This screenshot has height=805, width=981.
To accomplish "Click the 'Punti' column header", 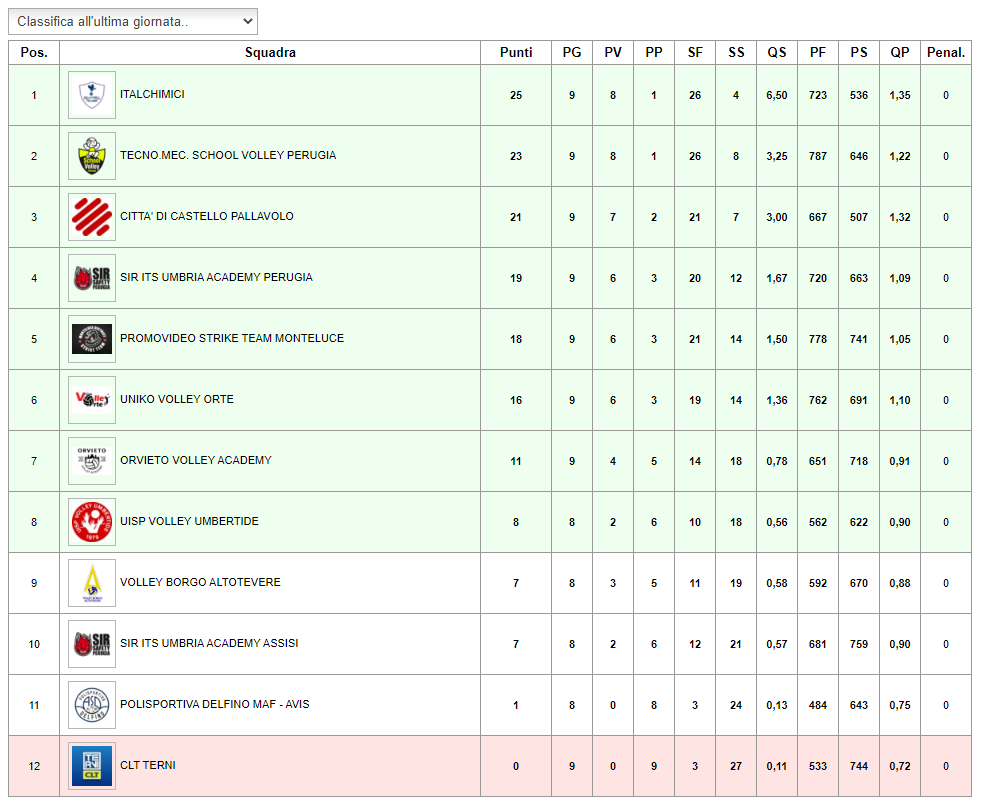I will (x=516, y=53).
